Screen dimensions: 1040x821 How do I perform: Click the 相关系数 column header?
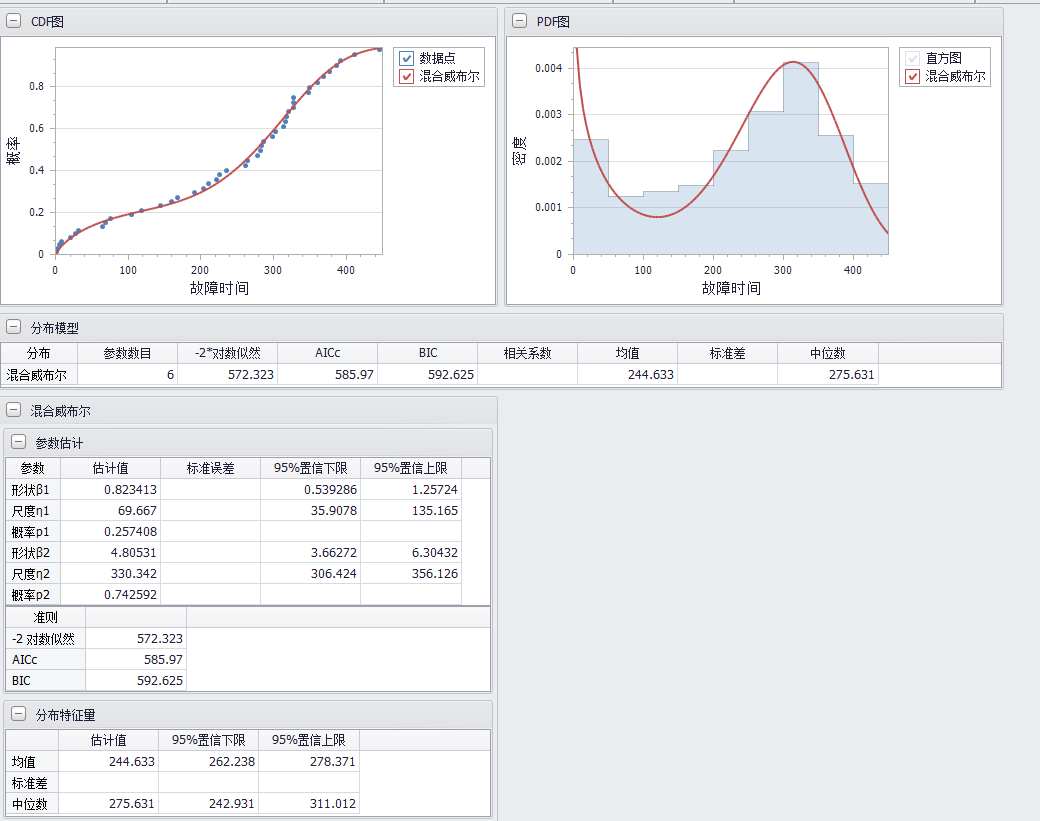point(527,353)
